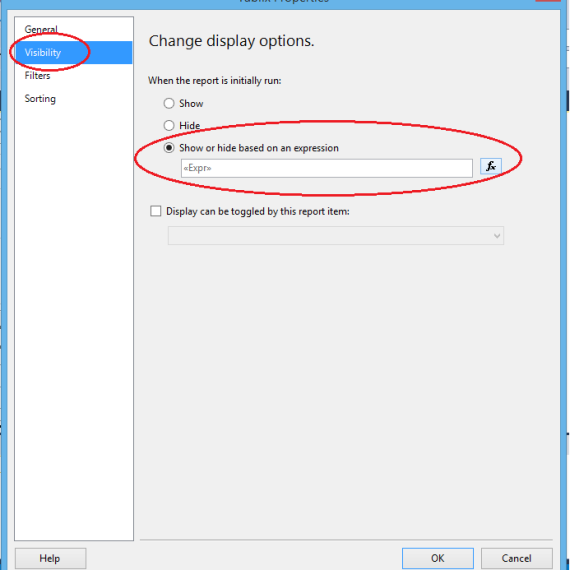Open the Sorting page
Image resolution: width=570 pixels, height=570 pixels.
(40, 99)
